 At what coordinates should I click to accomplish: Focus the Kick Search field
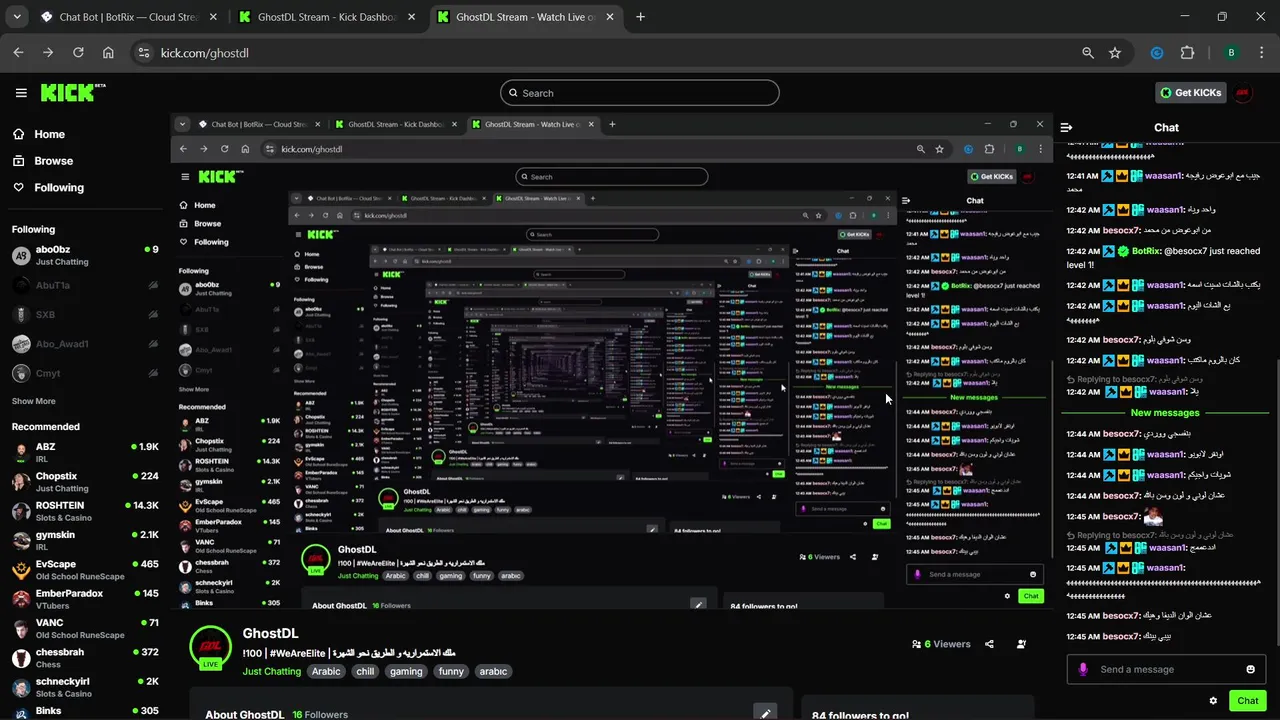(x=640, y=93)
